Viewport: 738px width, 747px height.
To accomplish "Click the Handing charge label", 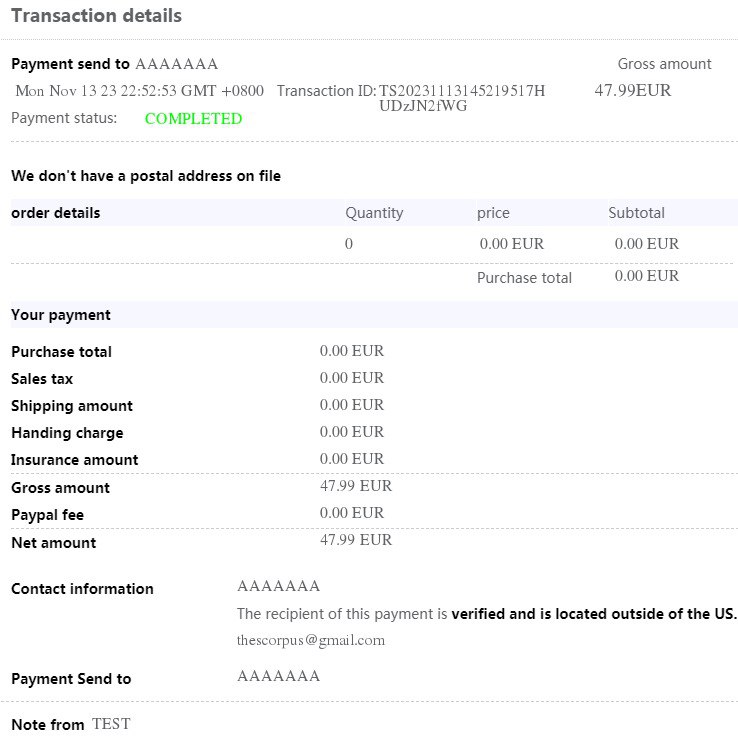I will point(67,433).
